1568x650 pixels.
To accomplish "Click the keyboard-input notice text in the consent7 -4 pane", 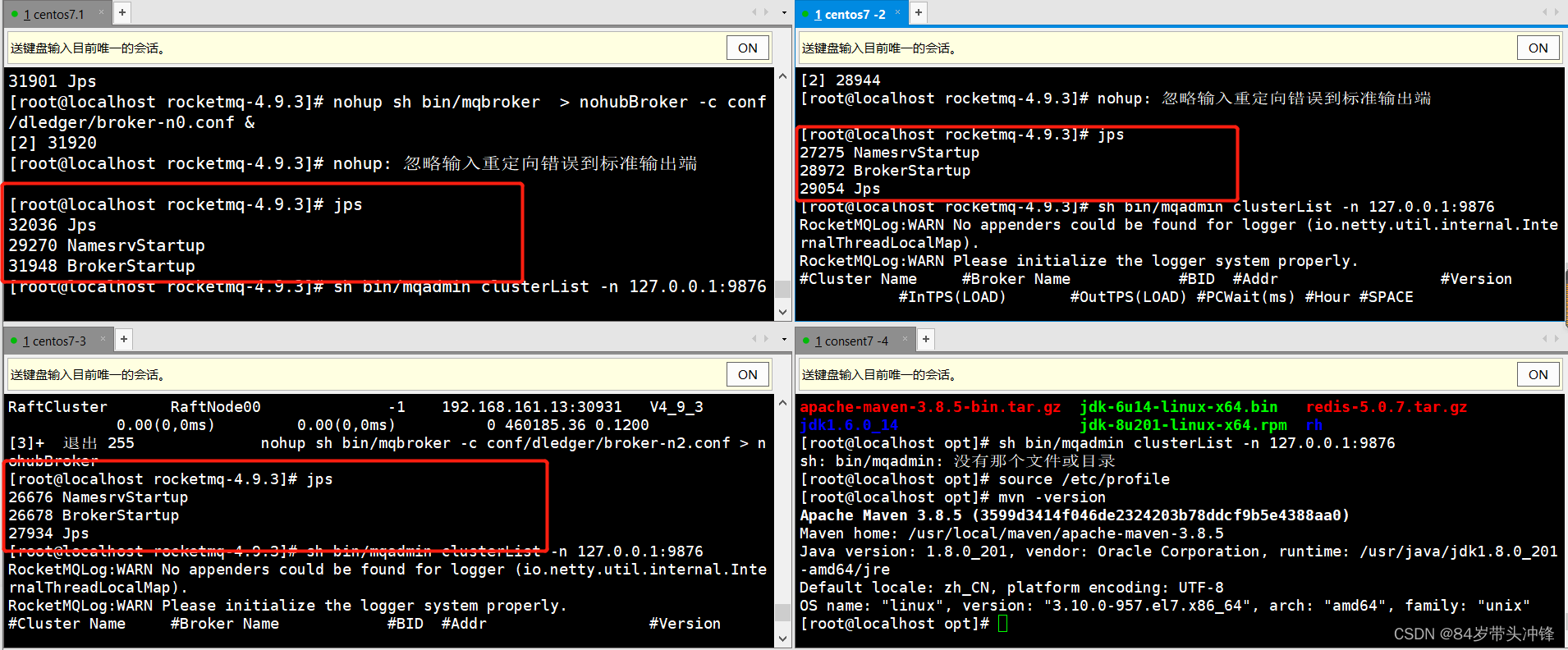I will [879, 375].
